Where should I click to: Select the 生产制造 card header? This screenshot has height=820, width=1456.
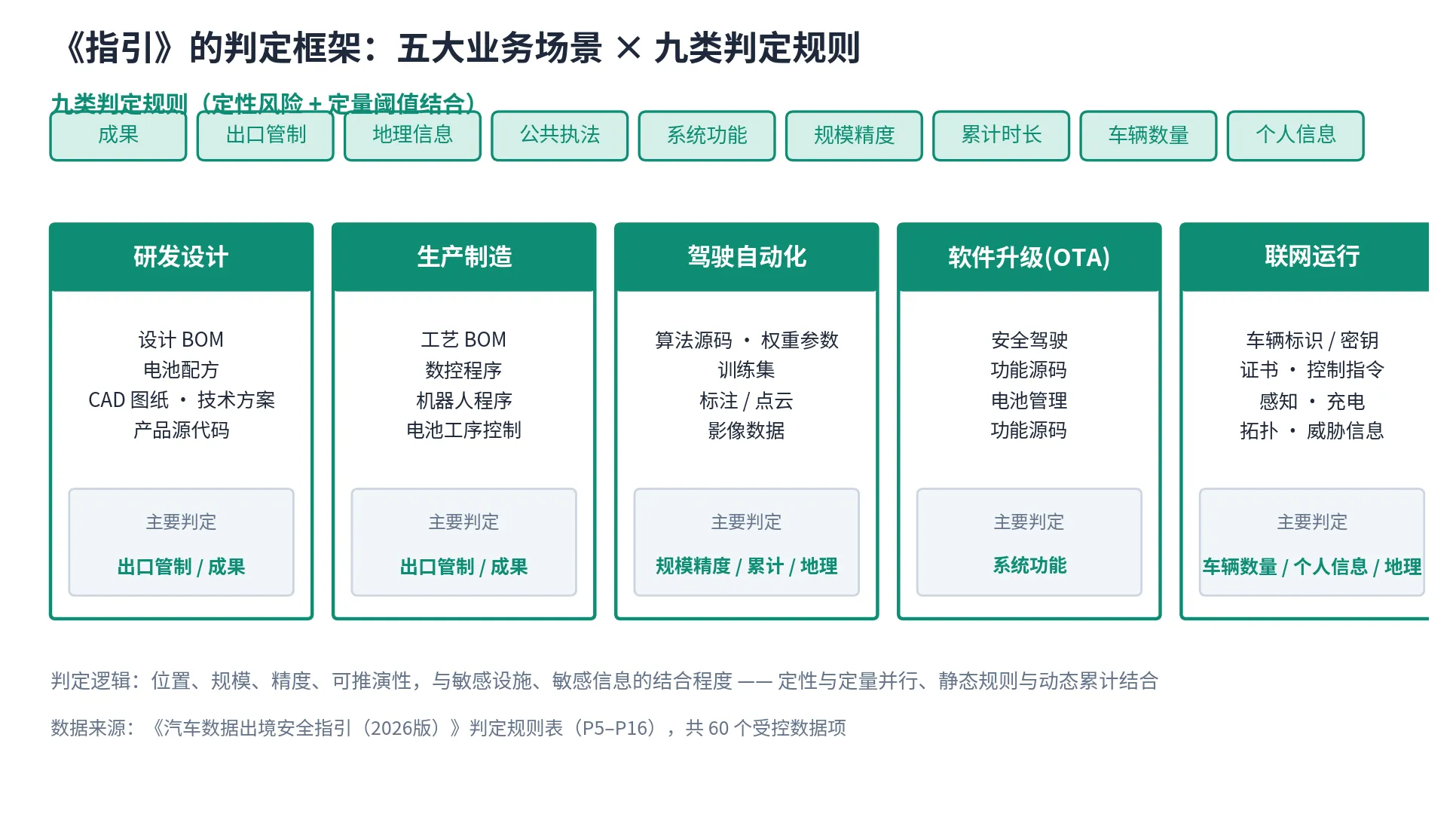[464, 258]
